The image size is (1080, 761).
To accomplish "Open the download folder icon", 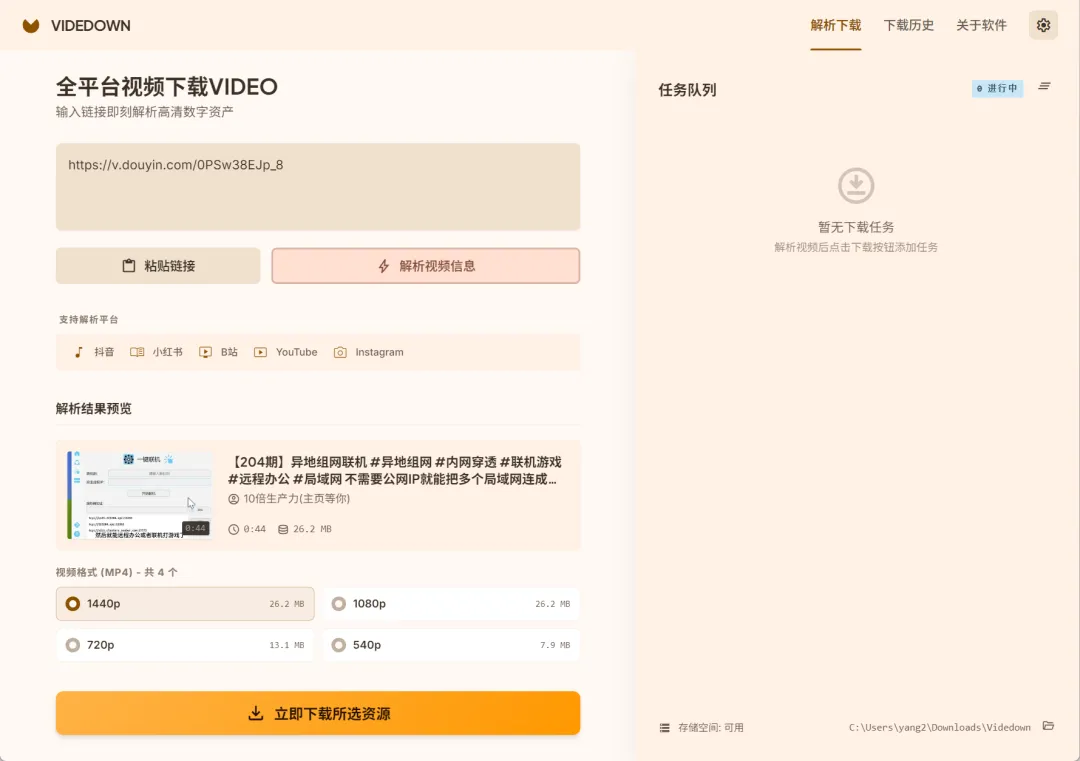I will (x=1048, y=726).
